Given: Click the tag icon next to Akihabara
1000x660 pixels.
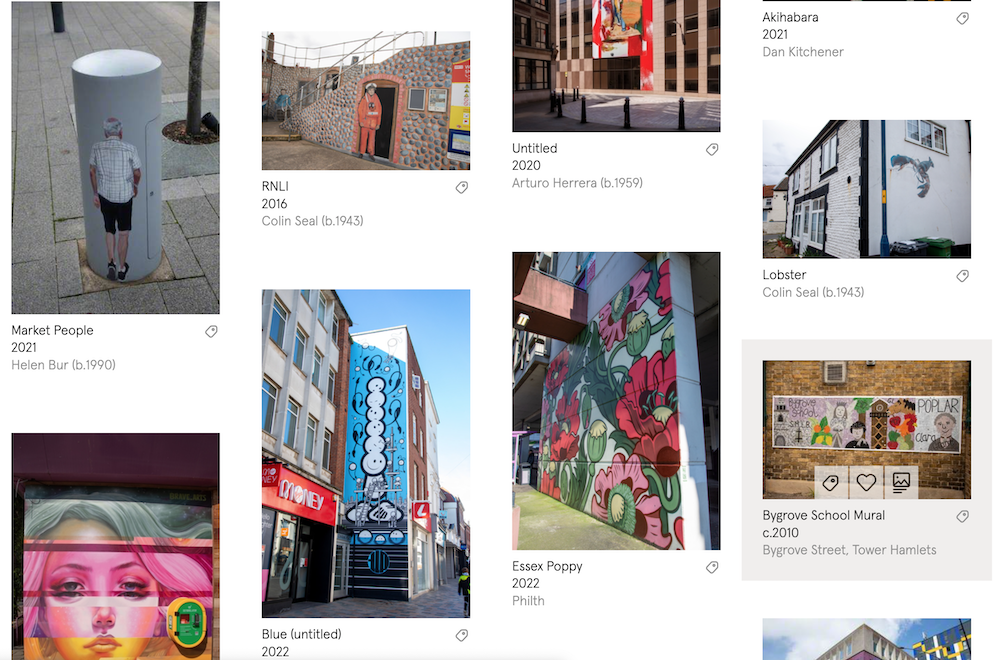Looking at the screenshot, I should point(963,18).
